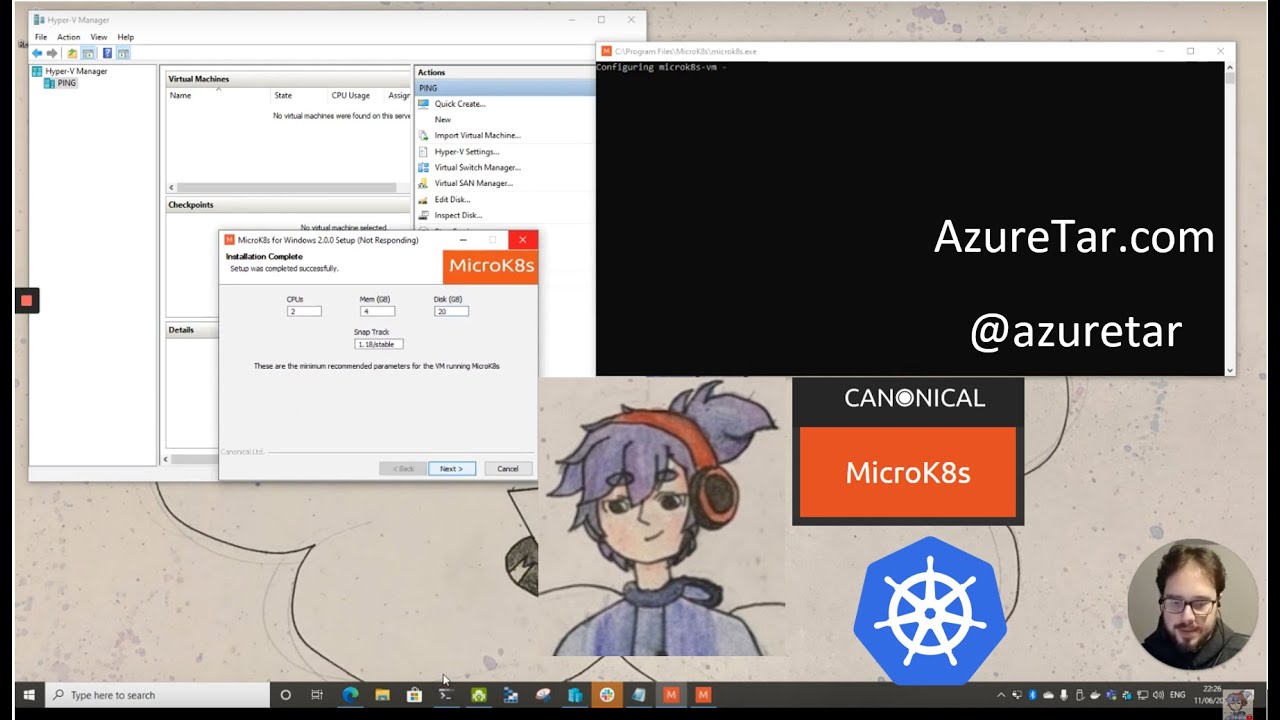Click the Up One Level folder icon

click(72, 53)
